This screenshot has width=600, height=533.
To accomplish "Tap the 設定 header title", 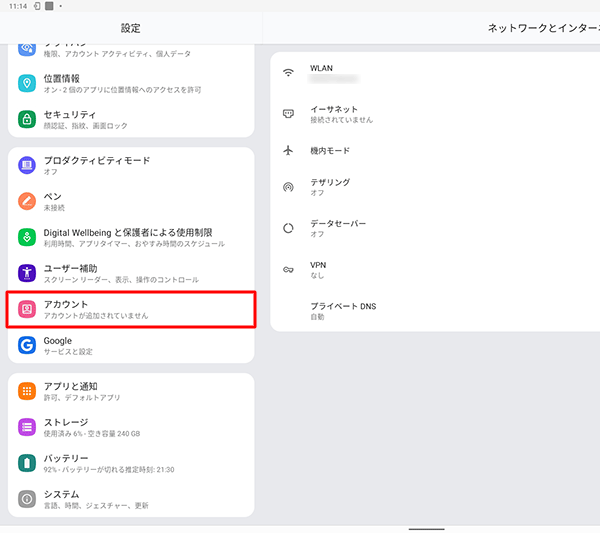I will (130, 28).
